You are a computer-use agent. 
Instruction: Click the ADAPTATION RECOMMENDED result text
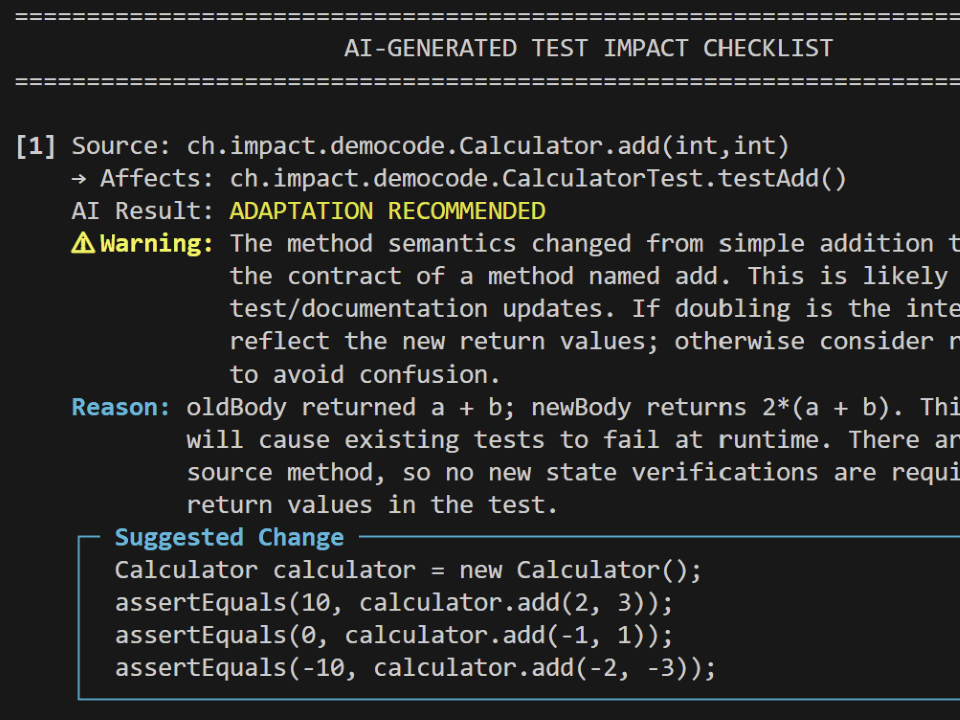point(388,211)
